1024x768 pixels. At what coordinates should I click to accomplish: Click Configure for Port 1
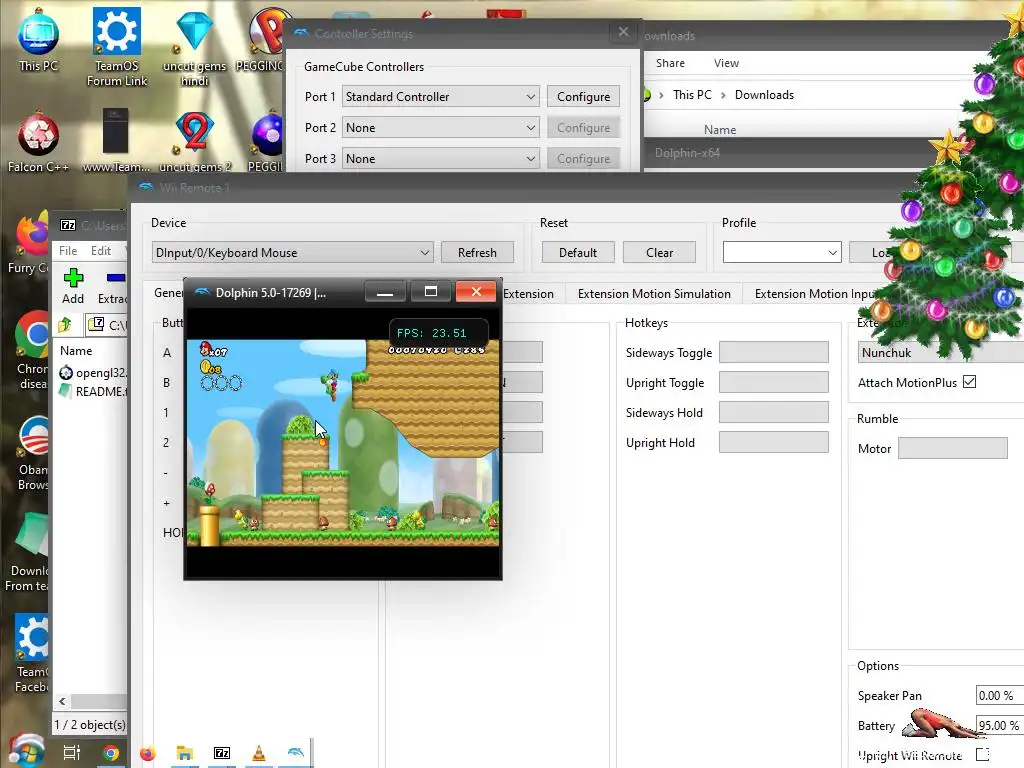tap(583, 97)
